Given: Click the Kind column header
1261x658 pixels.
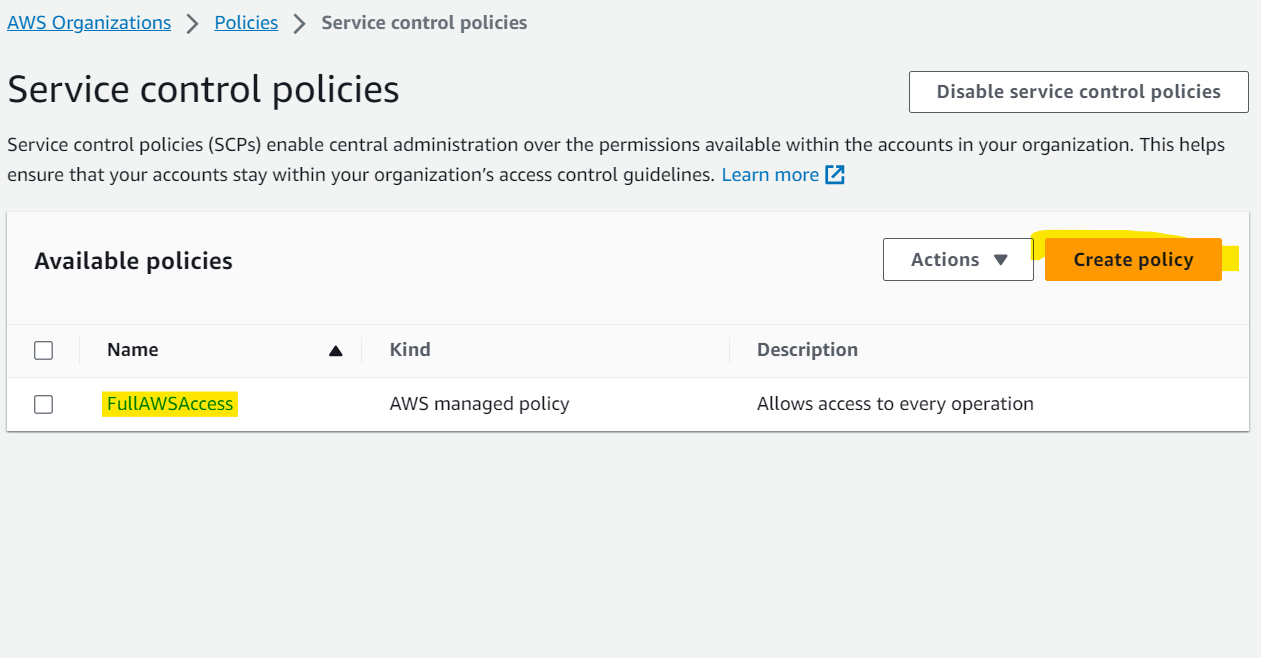Looking at the screenshot, I should pos(410,350).
